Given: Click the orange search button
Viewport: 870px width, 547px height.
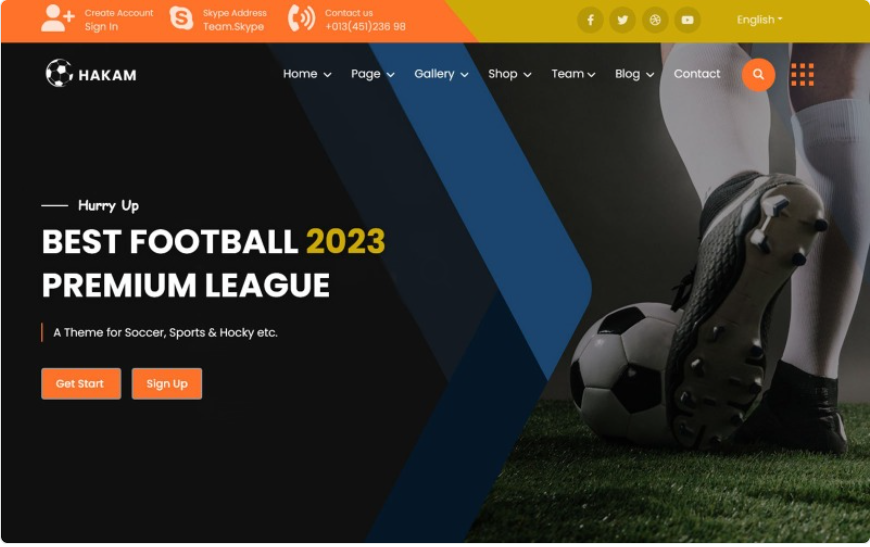Looking at the screenshot, I should [x=758, y=74].
